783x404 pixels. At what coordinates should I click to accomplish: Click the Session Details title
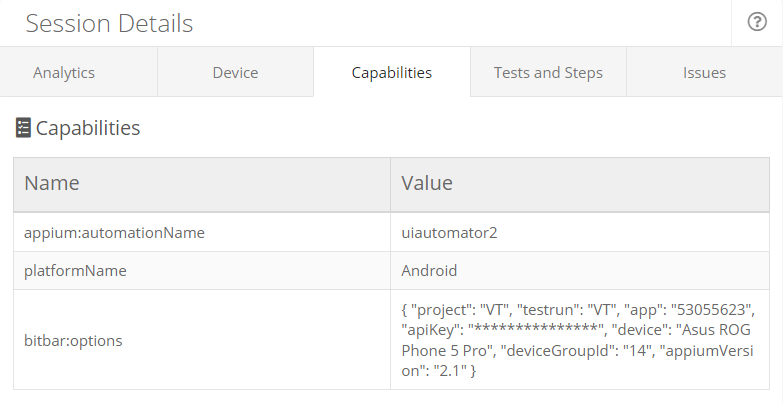tap(109, 23)
